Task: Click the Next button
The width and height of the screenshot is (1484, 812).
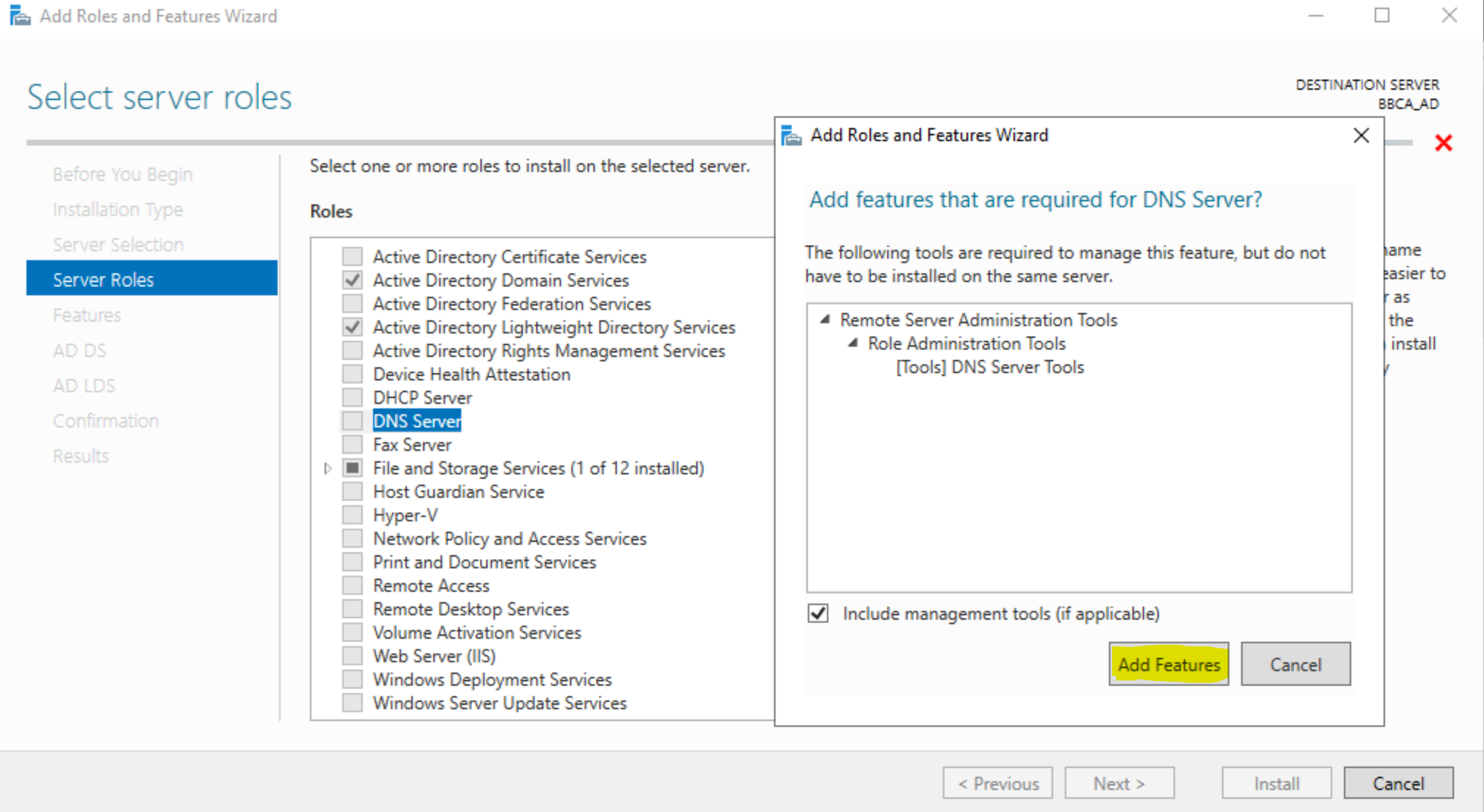Action: [1119, 783]
